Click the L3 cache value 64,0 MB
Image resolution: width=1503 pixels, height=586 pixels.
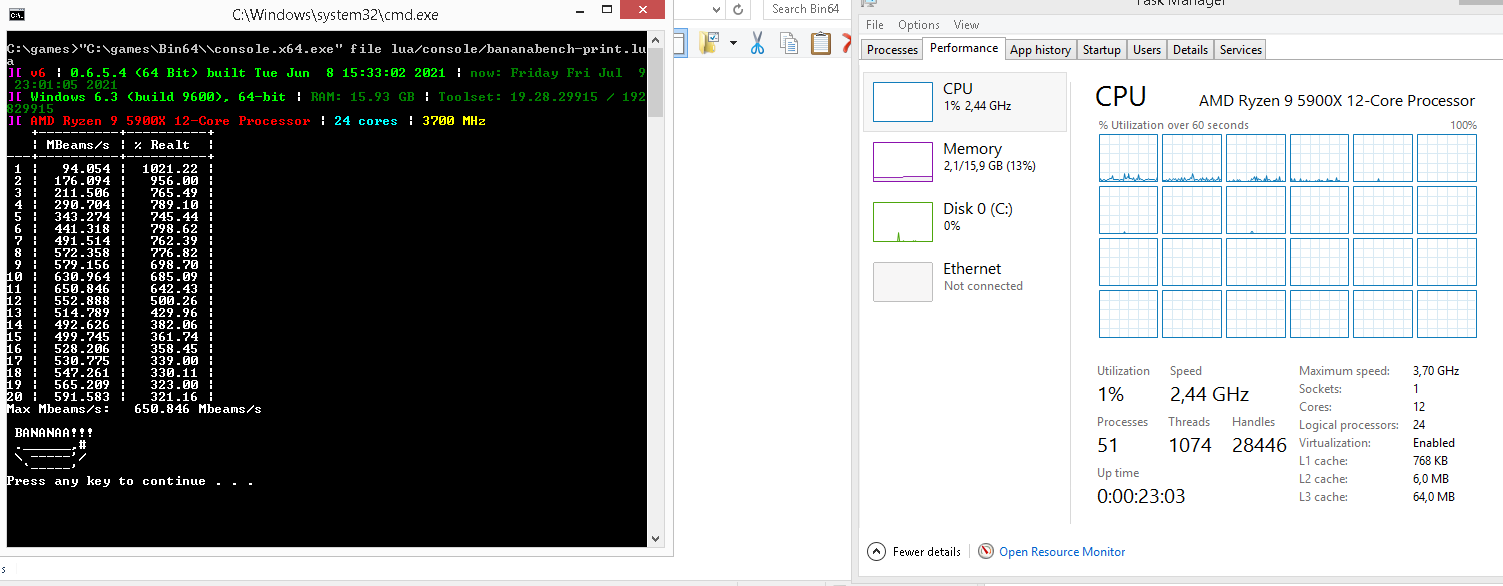[x=1433, y=497]
